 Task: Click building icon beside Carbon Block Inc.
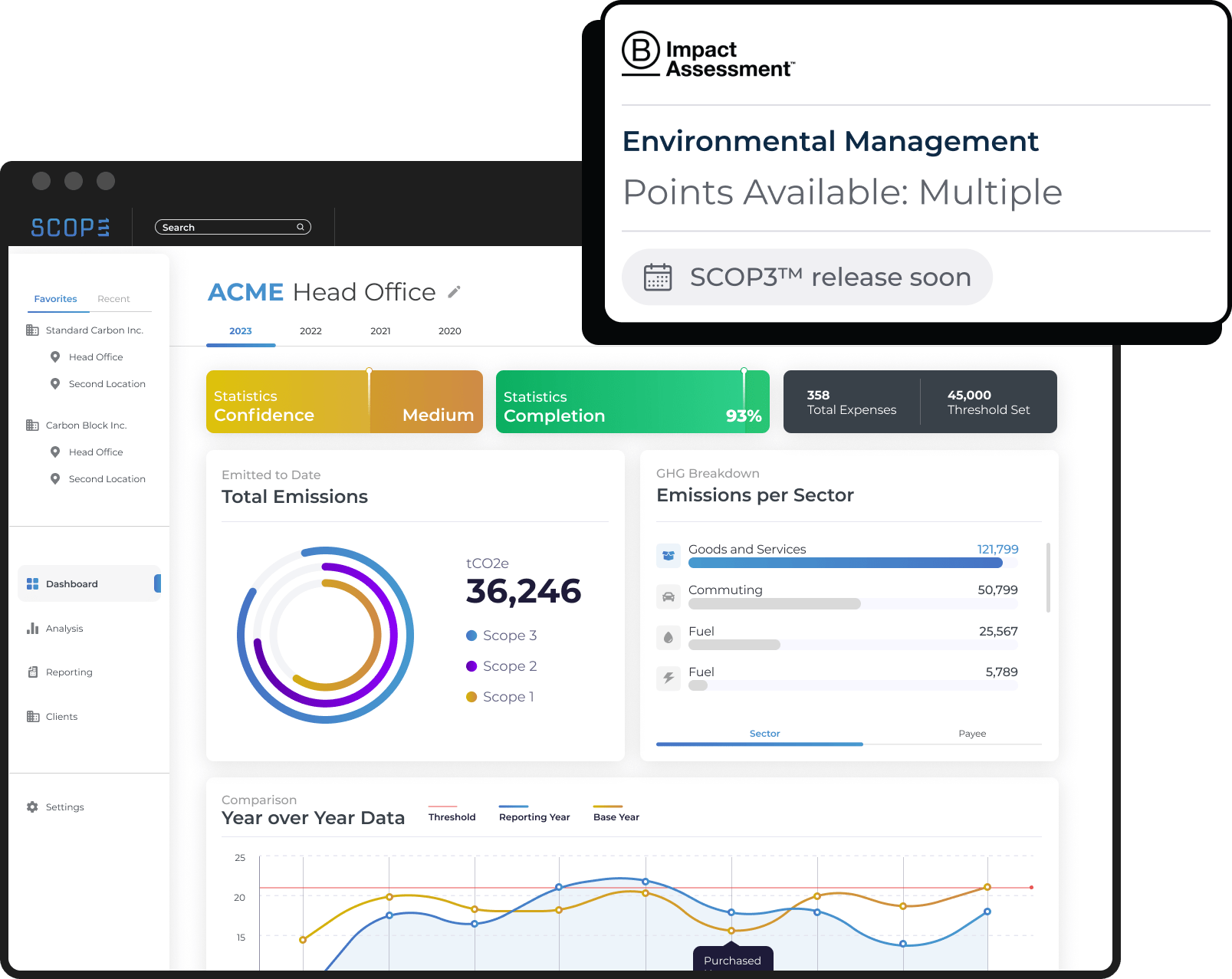click(32, 425)
